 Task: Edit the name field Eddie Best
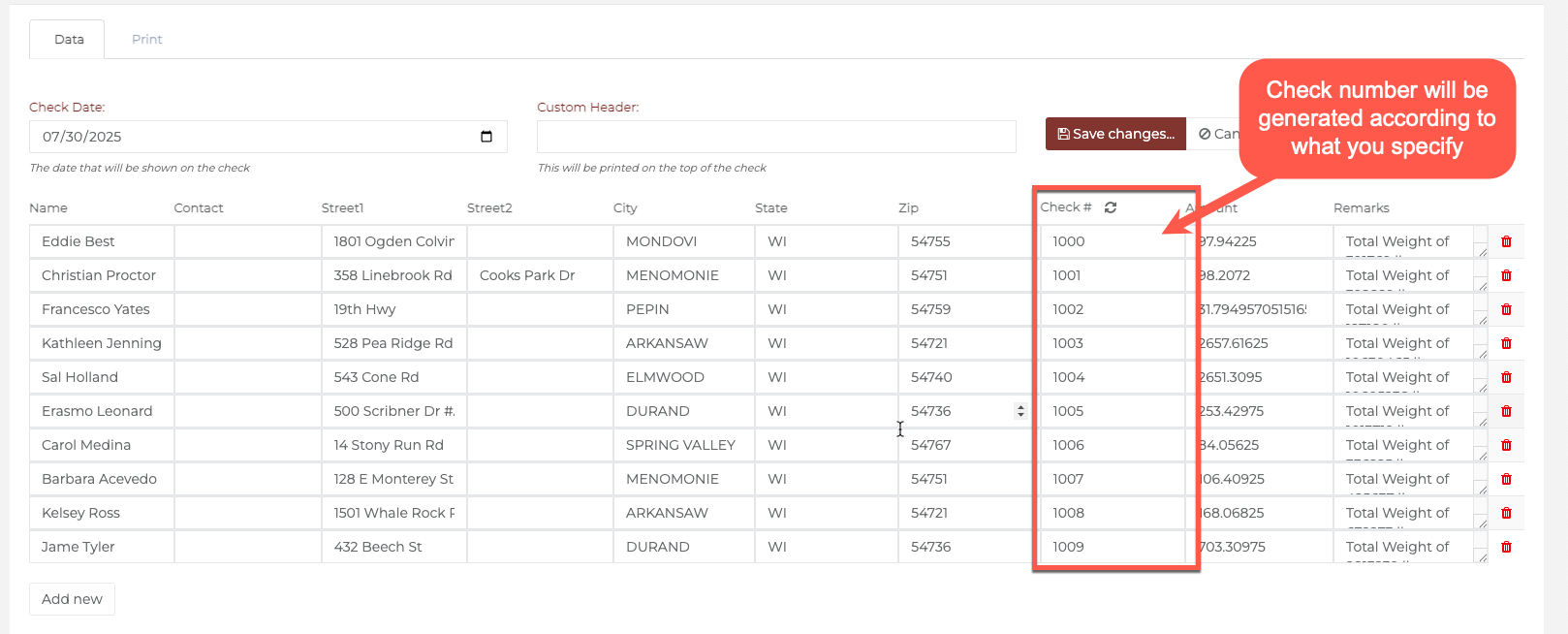[x=102, y=241]
